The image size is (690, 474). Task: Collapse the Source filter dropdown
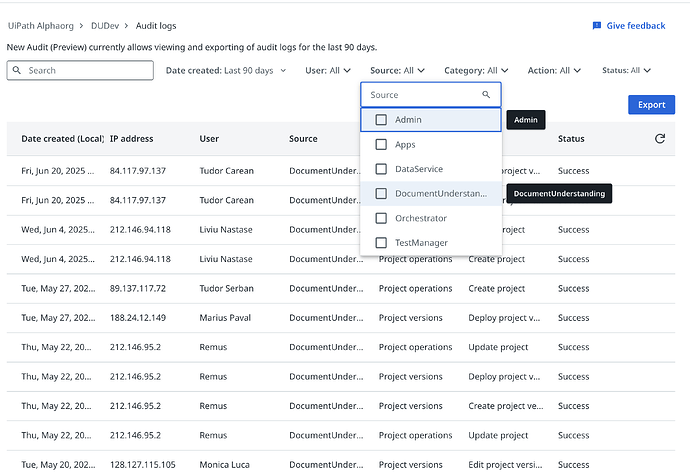coord(397,70)
